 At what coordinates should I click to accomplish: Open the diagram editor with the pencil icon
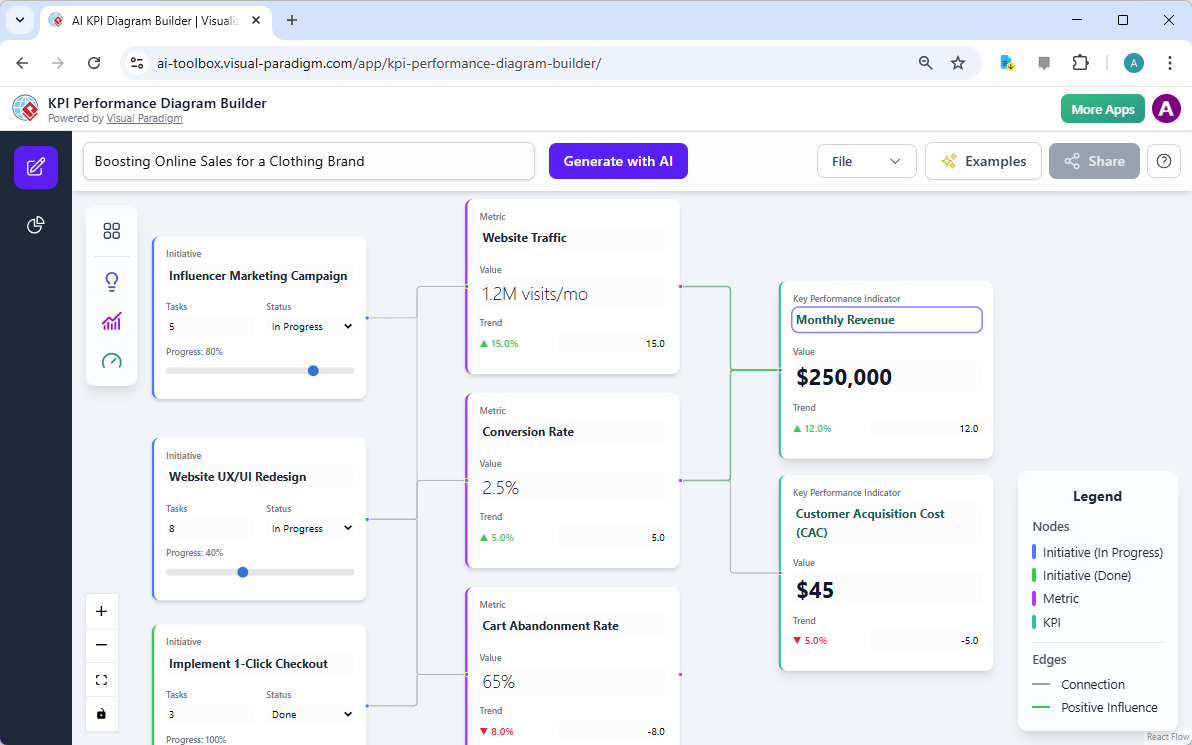point(35,167)
